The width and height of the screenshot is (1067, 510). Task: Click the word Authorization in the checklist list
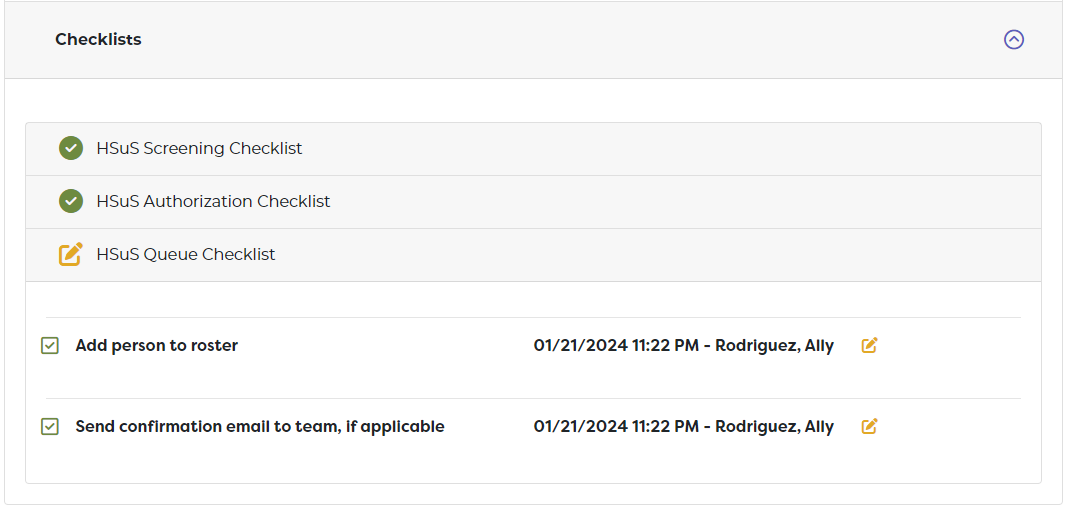(198, 202)
